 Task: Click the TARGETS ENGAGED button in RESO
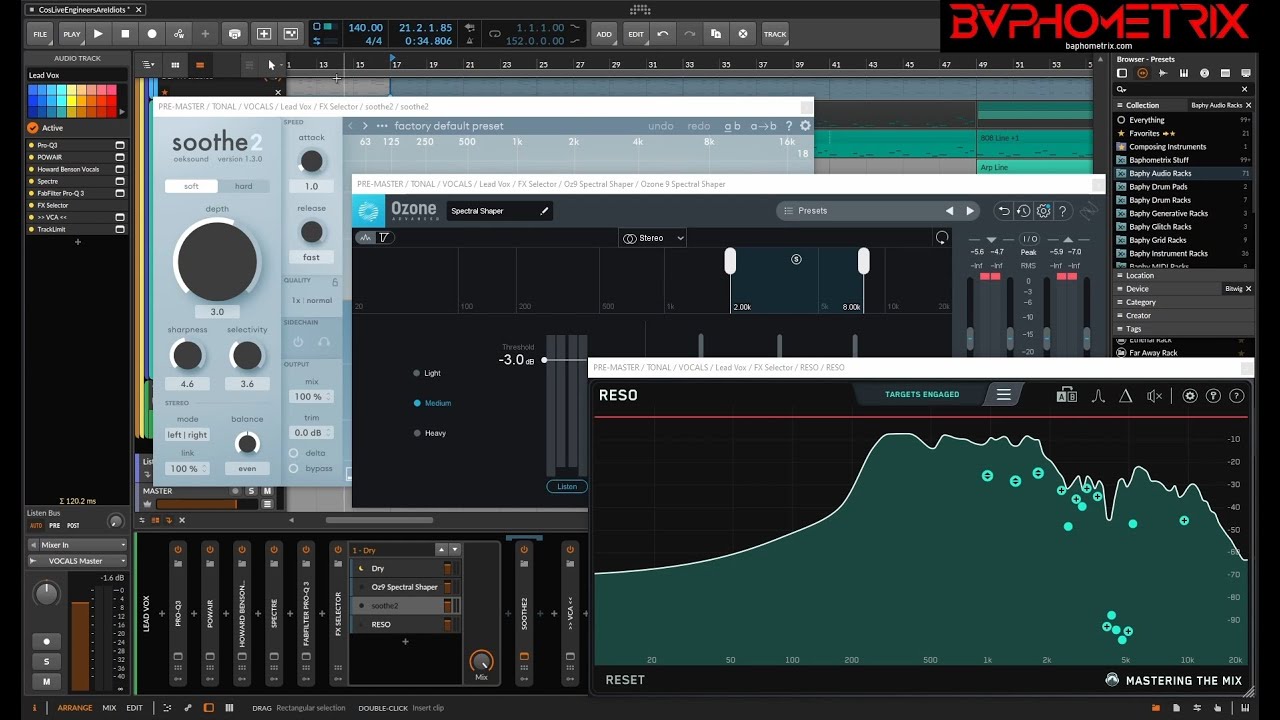pyautogui.click(x=921, y=395)
